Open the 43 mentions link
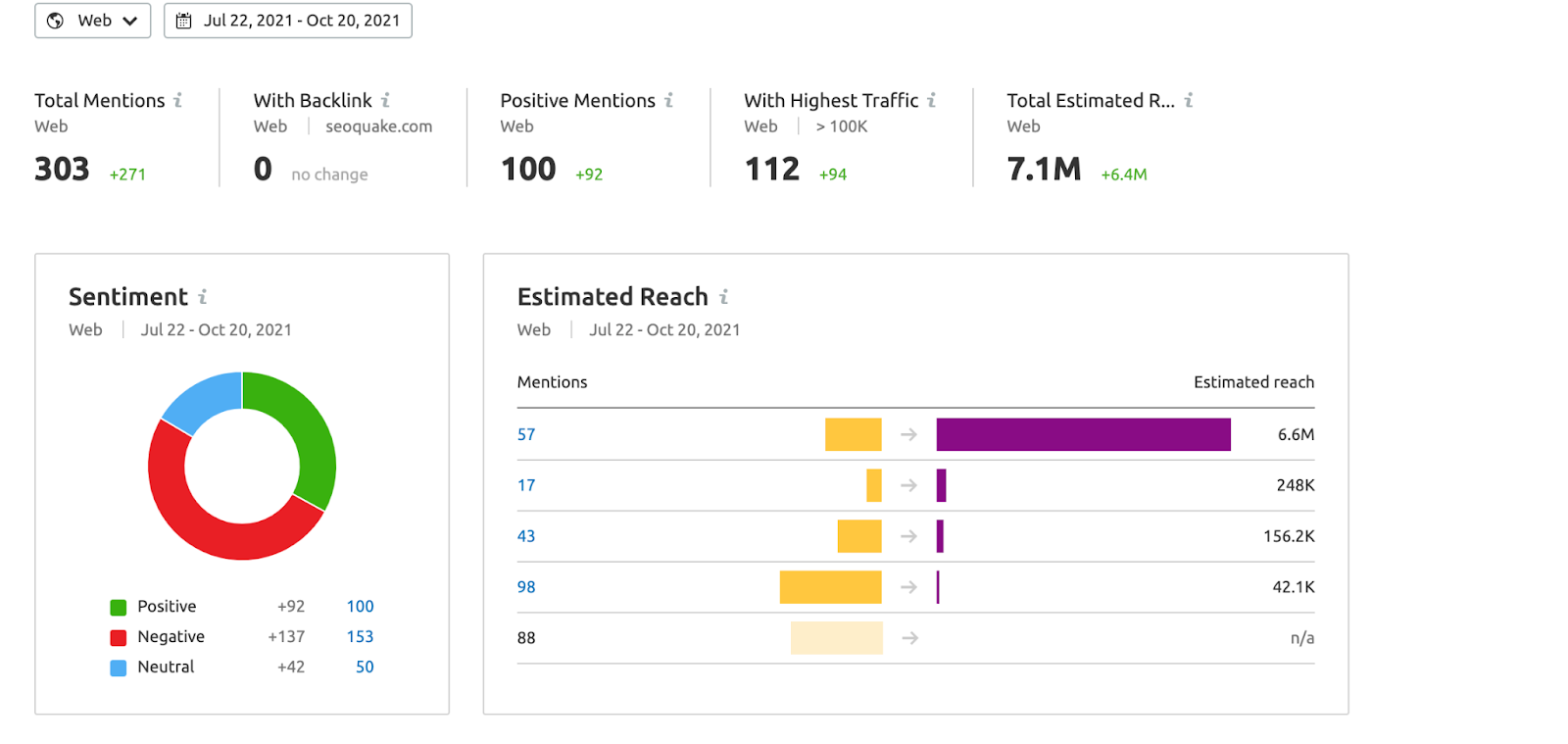This screenshot has width=1568, height=744. tap(526, 536)
